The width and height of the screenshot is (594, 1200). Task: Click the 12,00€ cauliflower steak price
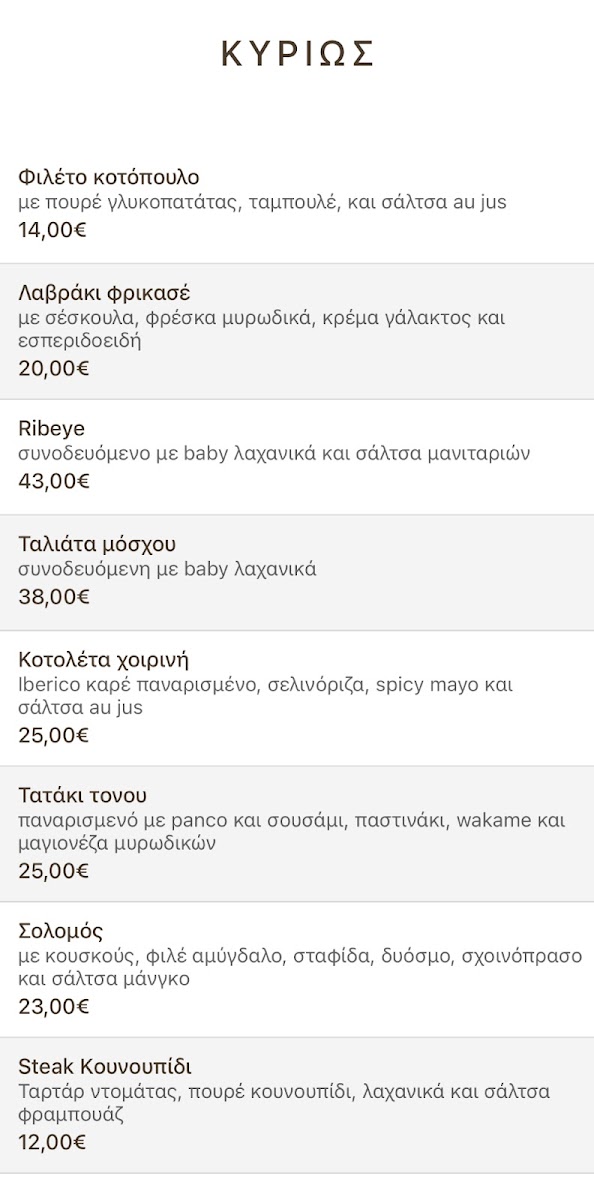coord(52,1142)
